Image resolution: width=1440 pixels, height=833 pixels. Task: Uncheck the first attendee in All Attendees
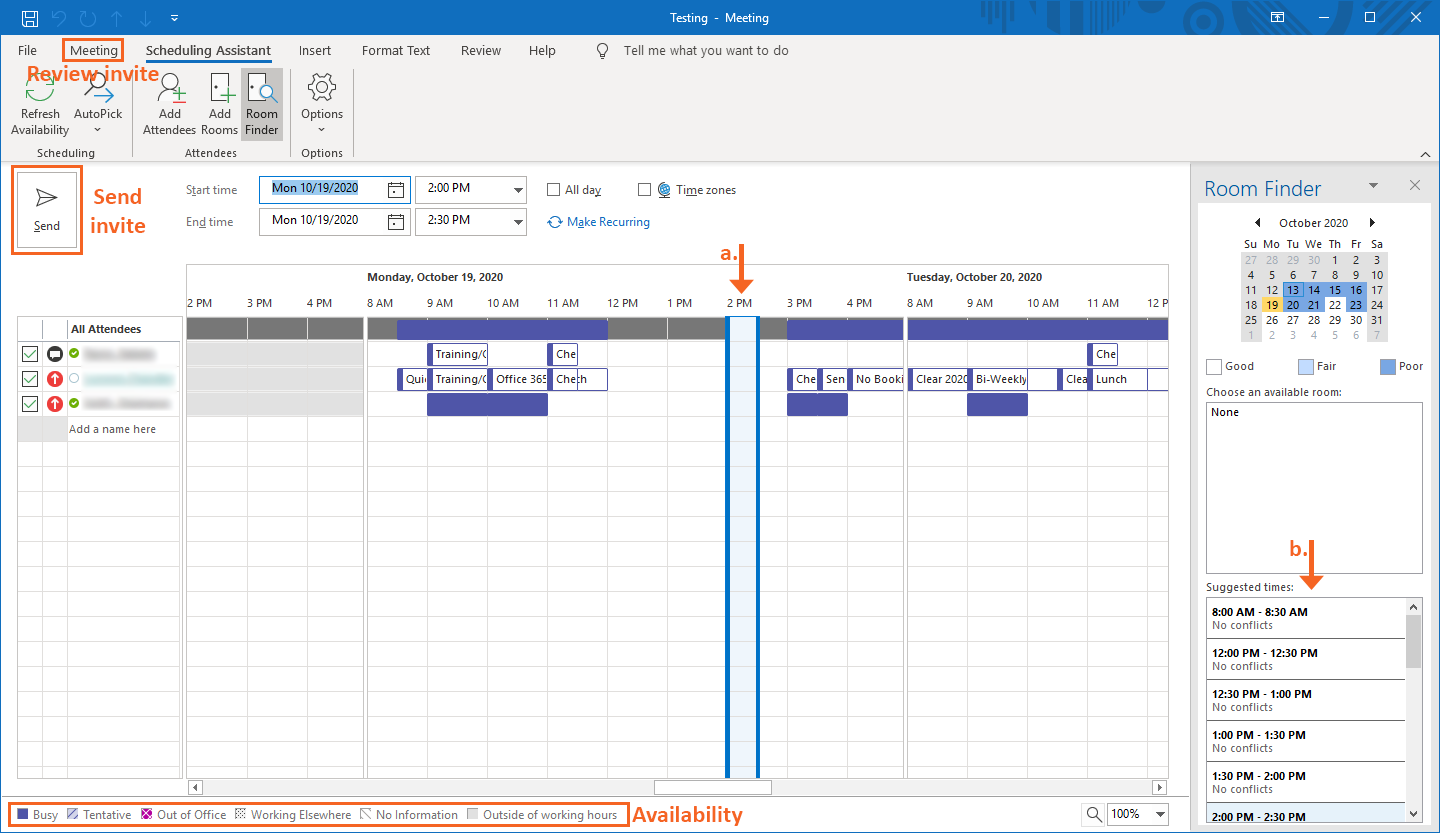29,354
